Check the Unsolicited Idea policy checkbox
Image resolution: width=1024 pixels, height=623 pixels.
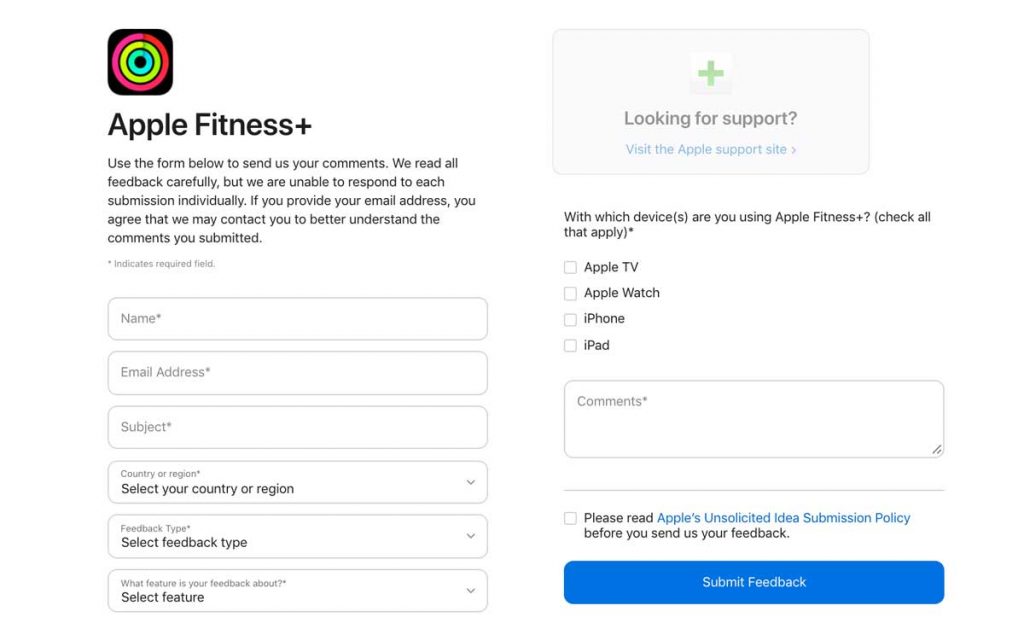tap(570, 519)
